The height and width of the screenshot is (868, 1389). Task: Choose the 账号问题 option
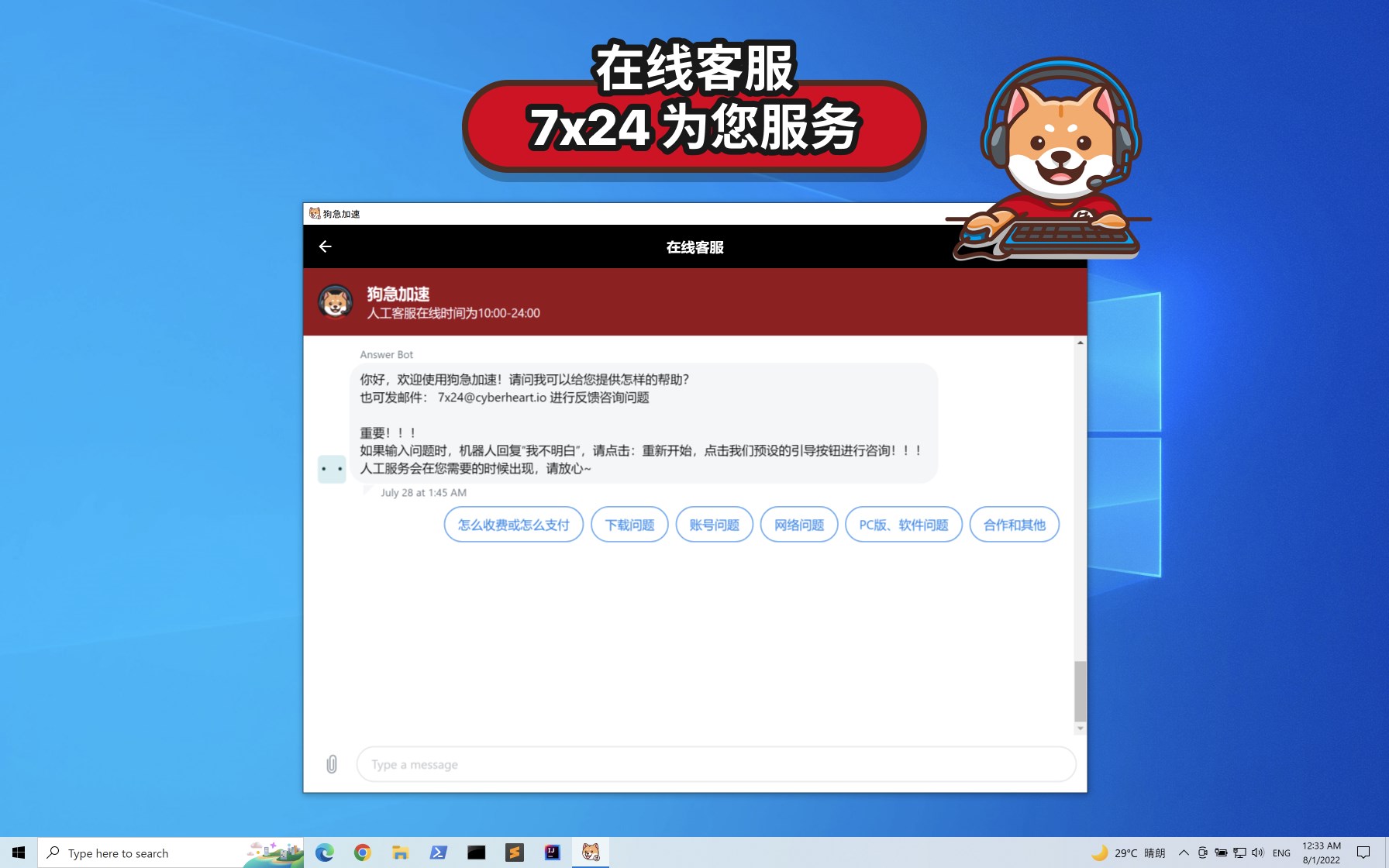[714, 525]
